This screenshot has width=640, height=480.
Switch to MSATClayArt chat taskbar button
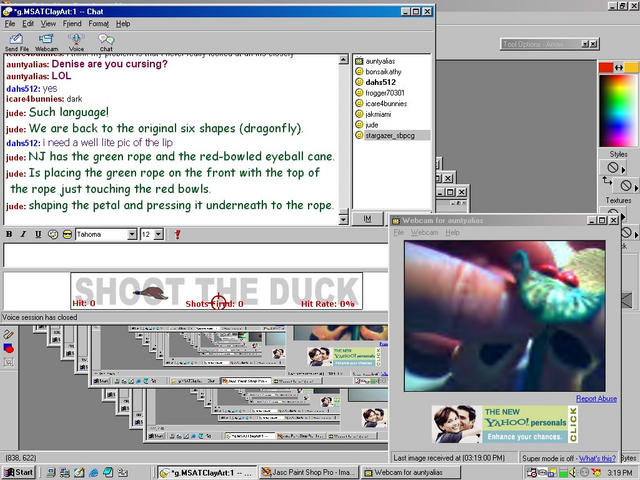click(207, 472)
